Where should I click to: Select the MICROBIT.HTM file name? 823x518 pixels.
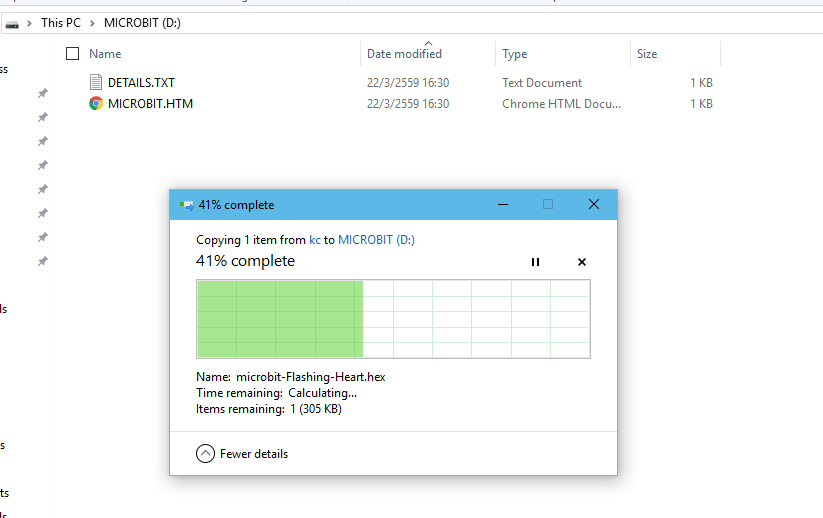[150, 103]
